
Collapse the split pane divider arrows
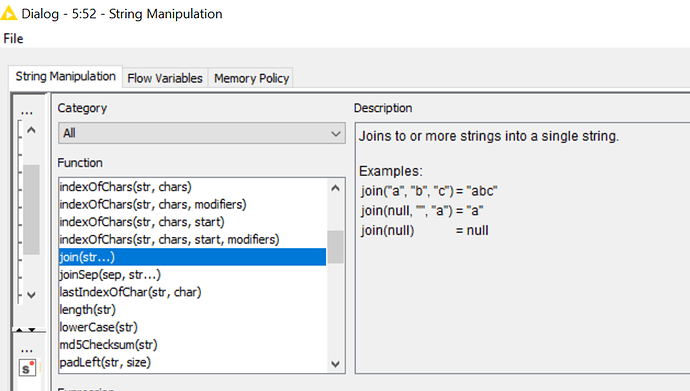[x=26, y=329]
